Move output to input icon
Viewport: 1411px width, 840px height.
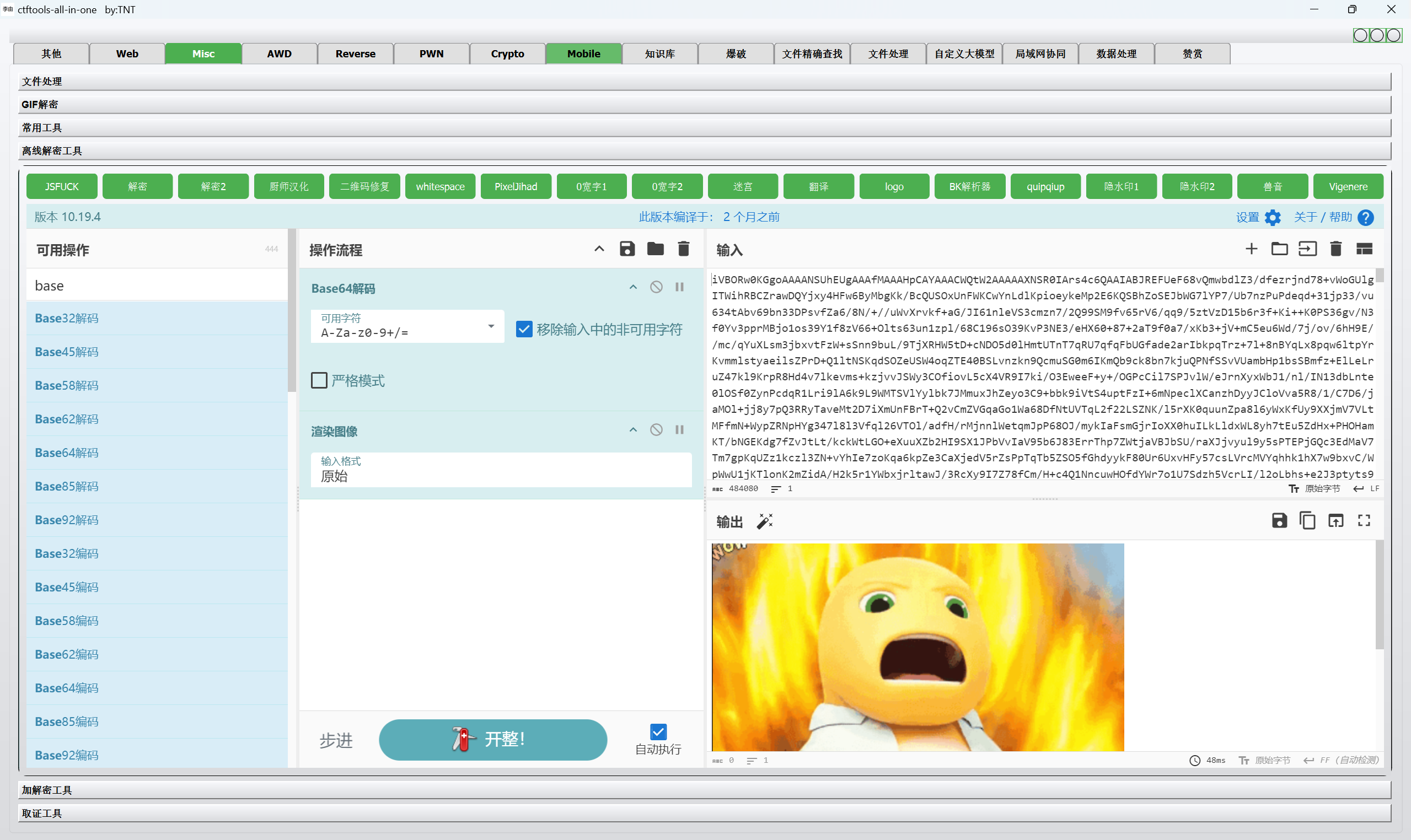click(1335, 520)
